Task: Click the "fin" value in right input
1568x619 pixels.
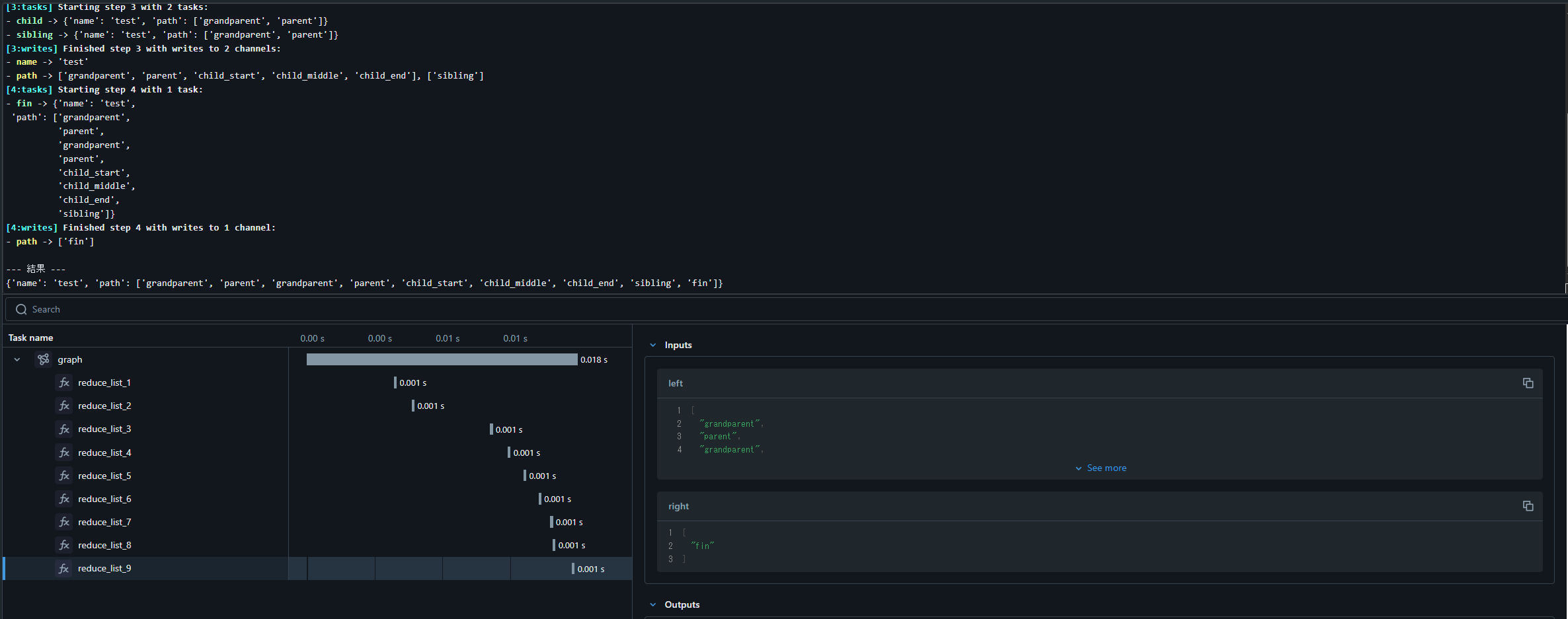Action: pos(703,546)
